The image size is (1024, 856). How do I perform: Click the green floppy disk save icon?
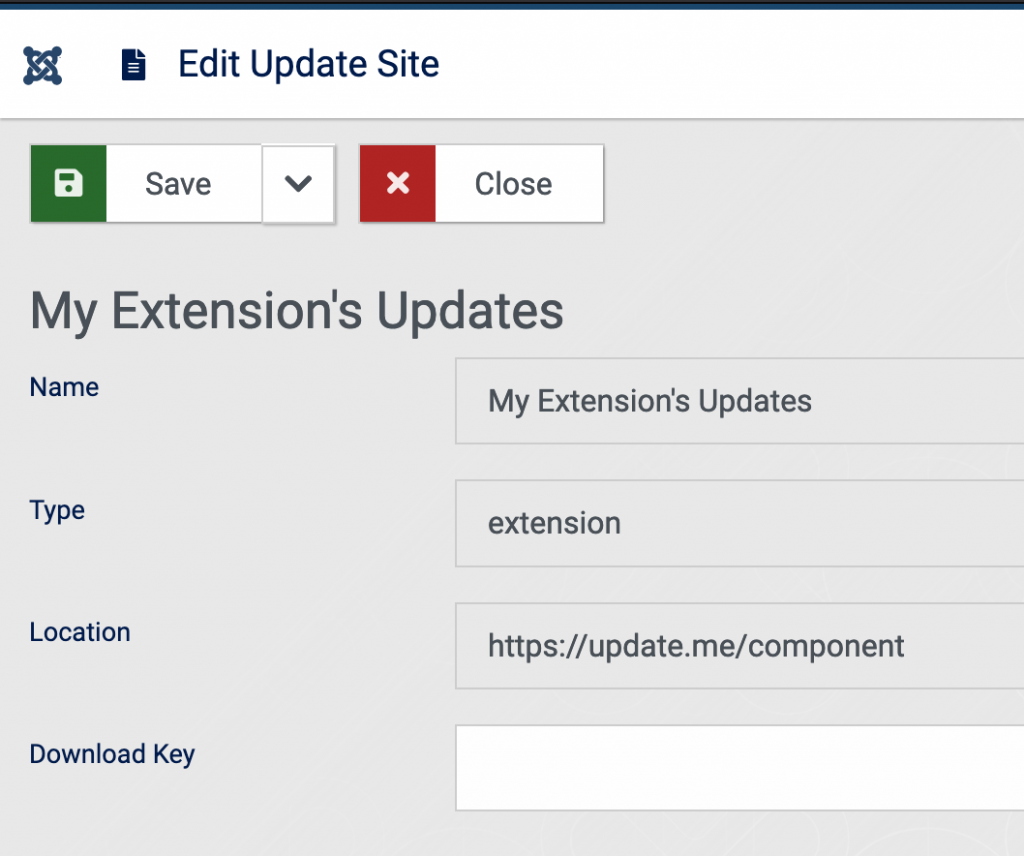[x=69, y=183]
